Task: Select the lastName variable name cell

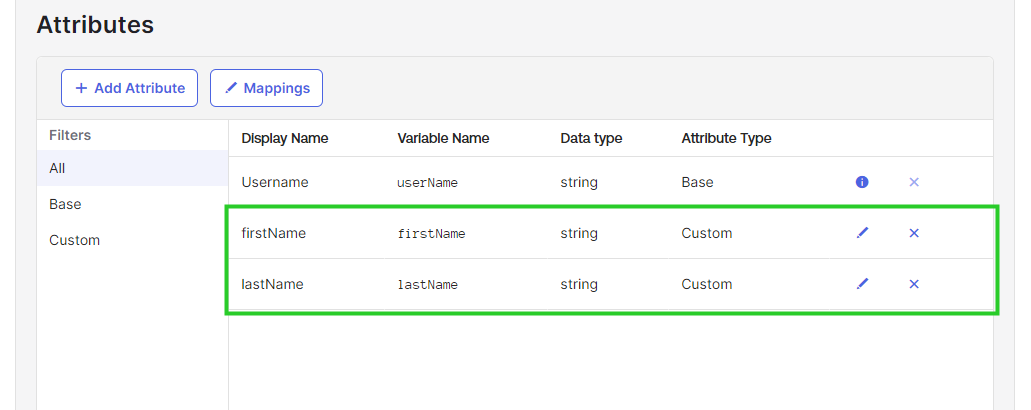Action: 427,285
